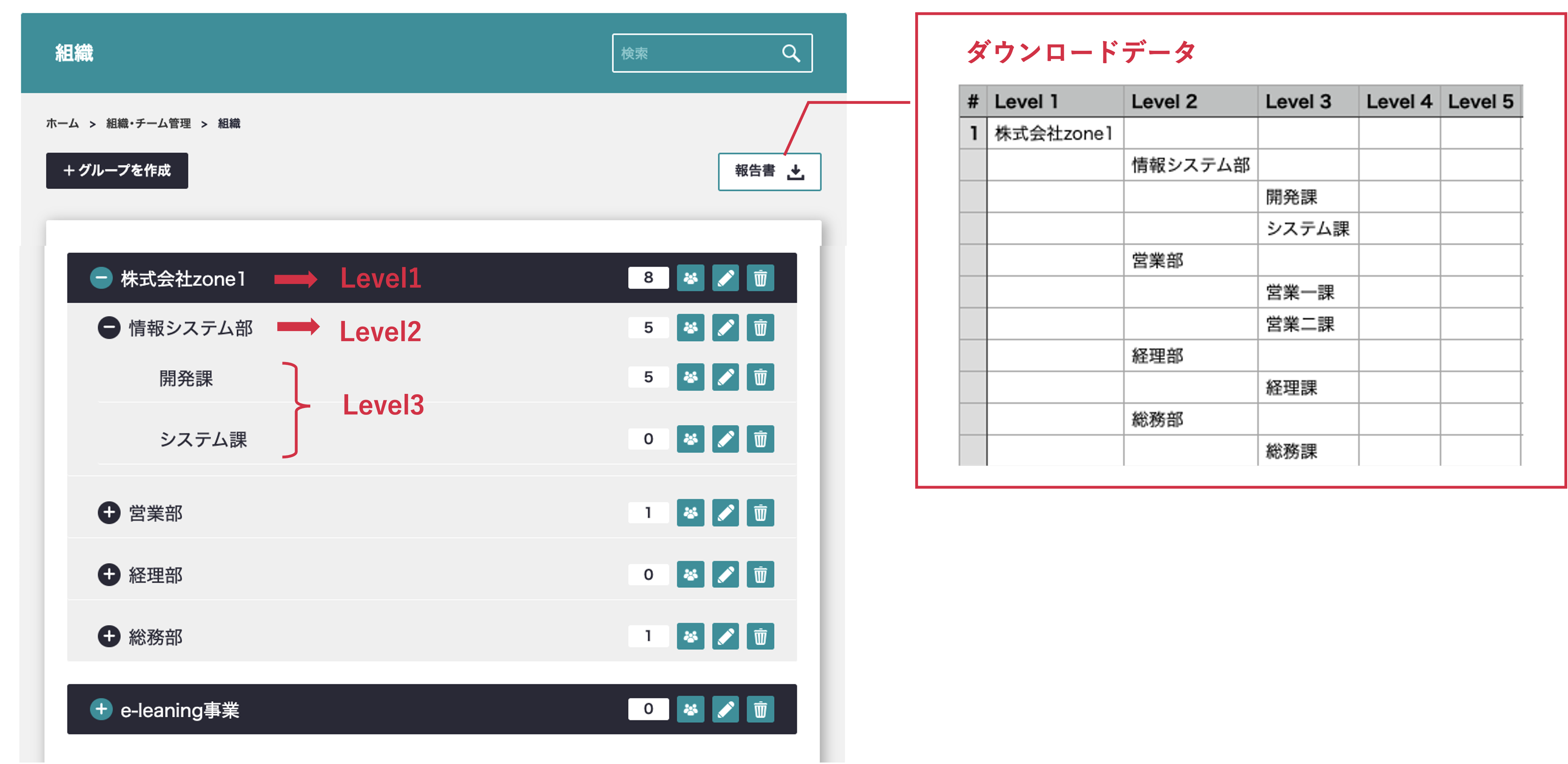Click 総務部 cell in download table
This screenshot has width=1568, height=764.
[x=1191, y=419]
